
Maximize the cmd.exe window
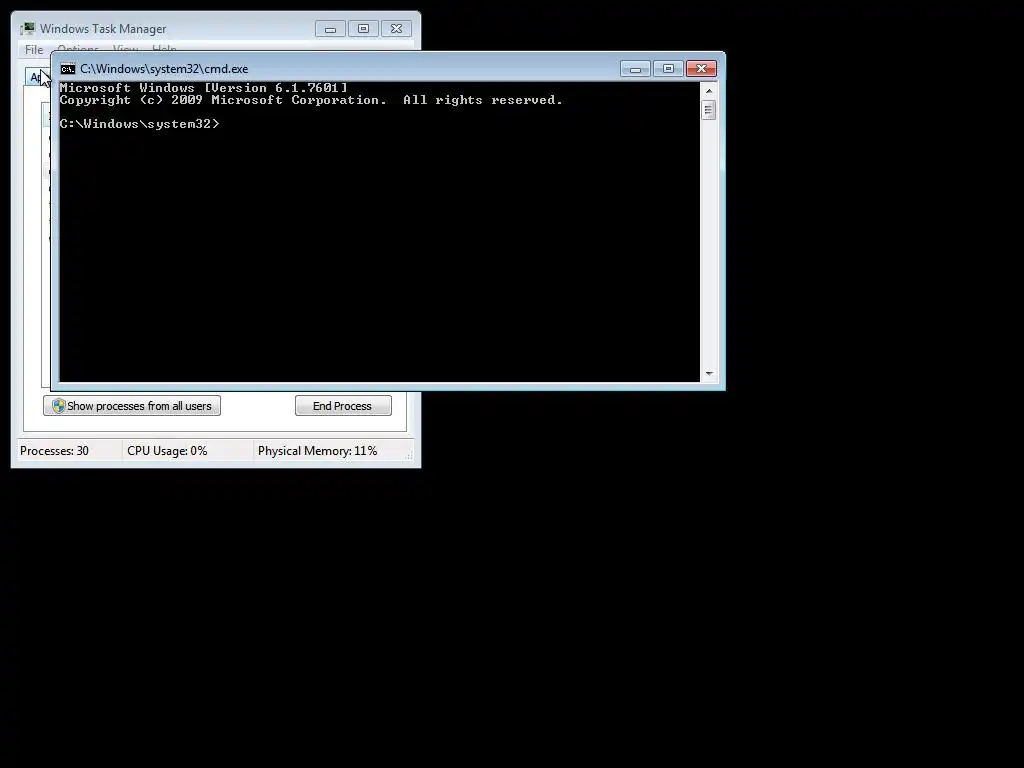click(668, 69)
